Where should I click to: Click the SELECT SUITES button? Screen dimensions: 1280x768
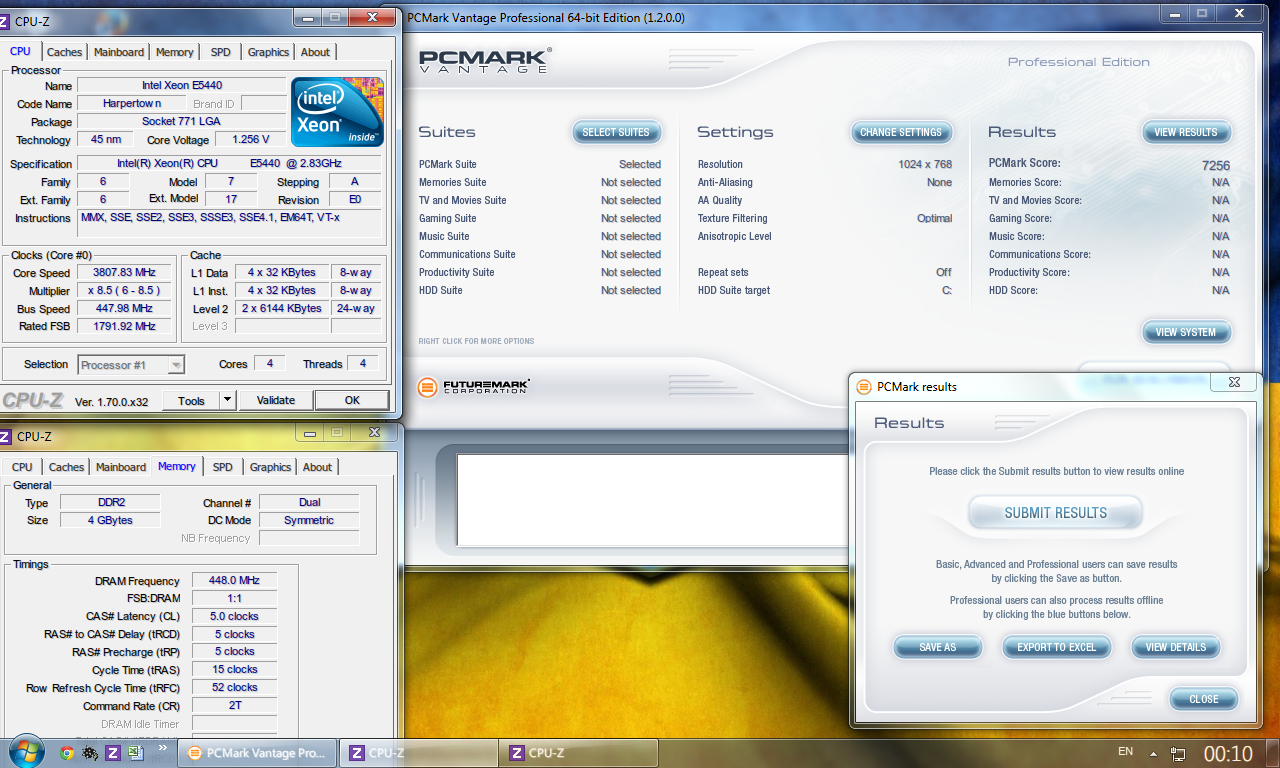616,132
